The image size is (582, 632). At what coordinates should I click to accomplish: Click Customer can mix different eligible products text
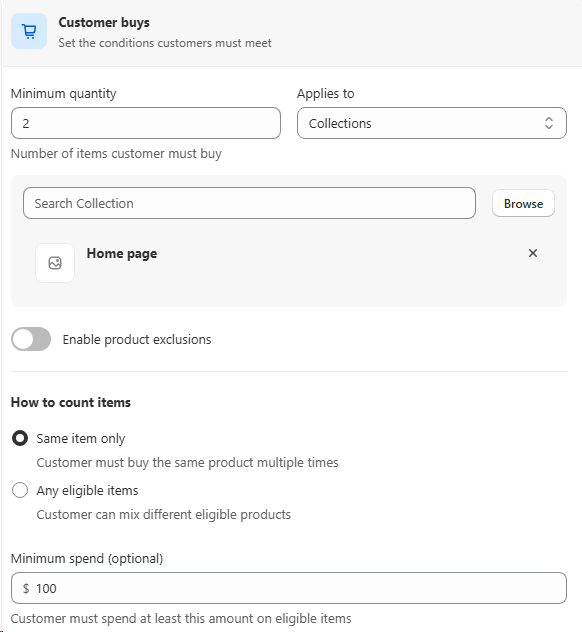[x=164, y=515]
